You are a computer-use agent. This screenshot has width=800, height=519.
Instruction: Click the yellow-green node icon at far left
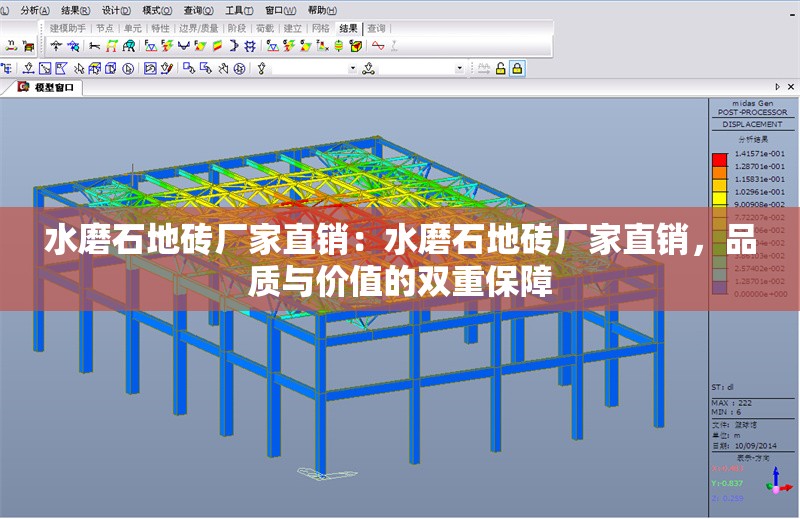coord(11,46)
